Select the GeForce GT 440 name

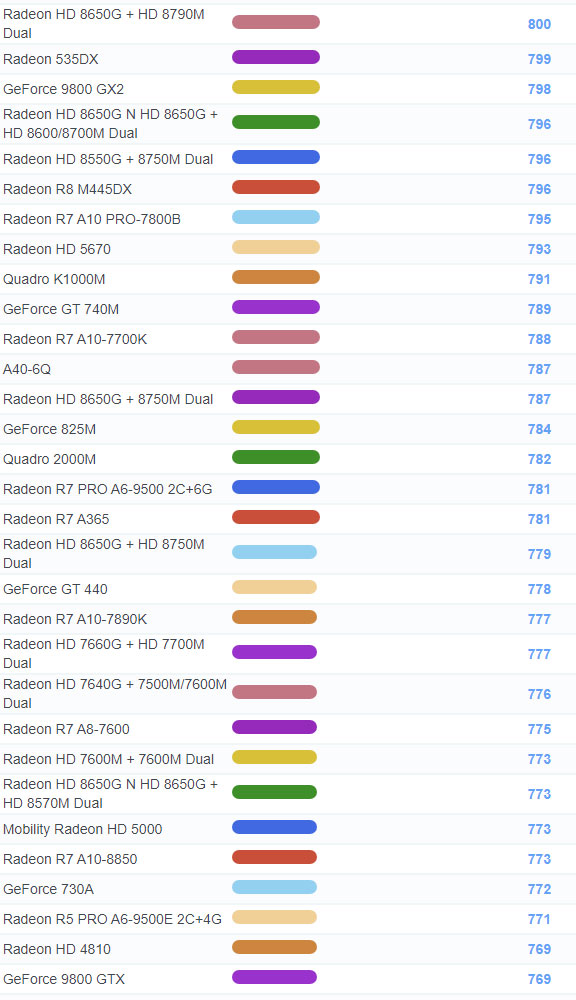tap(55, 589)
